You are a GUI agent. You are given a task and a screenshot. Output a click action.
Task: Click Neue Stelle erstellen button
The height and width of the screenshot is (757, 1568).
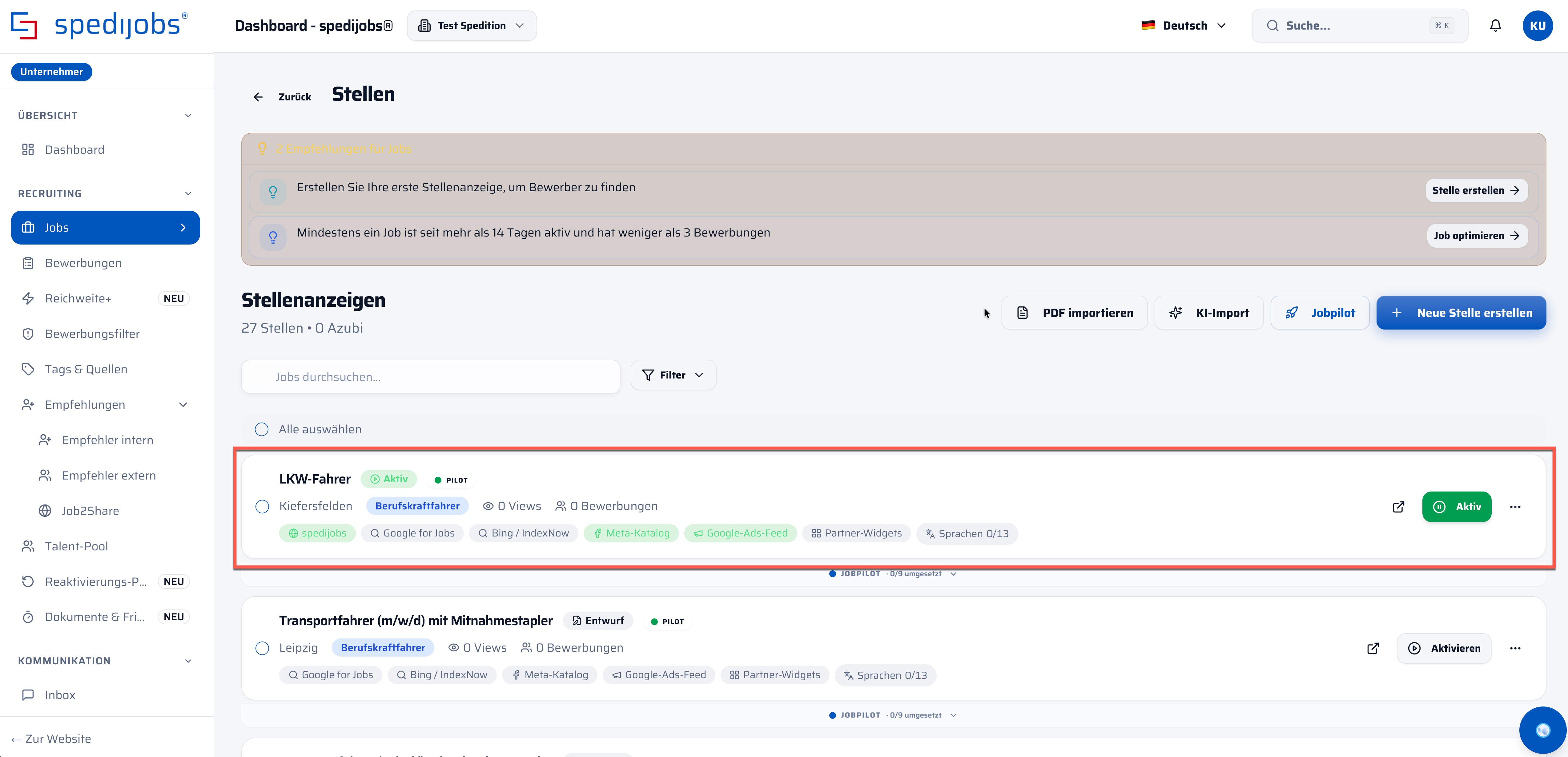click(1461, 313)
